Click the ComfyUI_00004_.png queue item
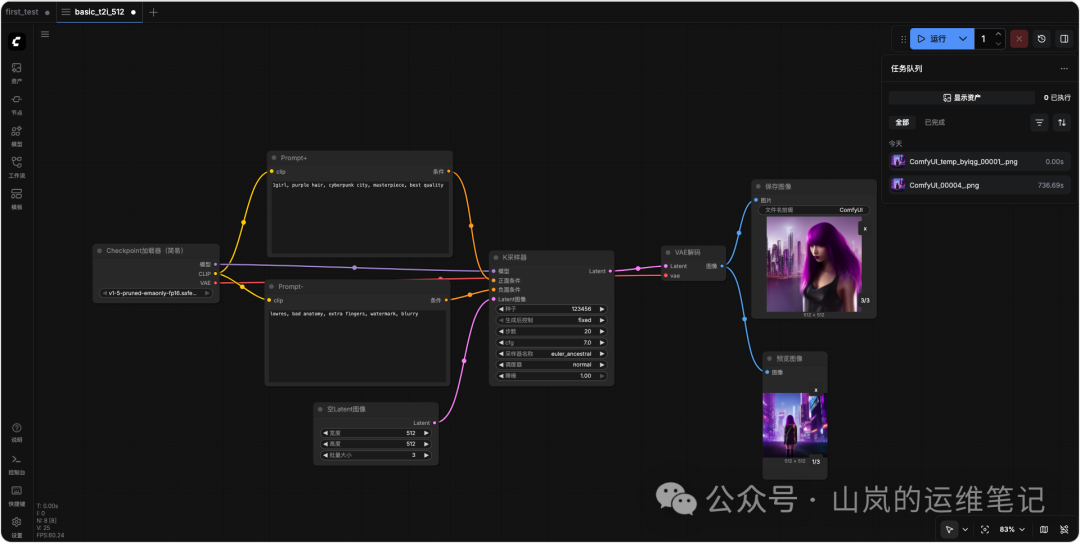This screenshot has width=1080, height=543. [980, 185]
